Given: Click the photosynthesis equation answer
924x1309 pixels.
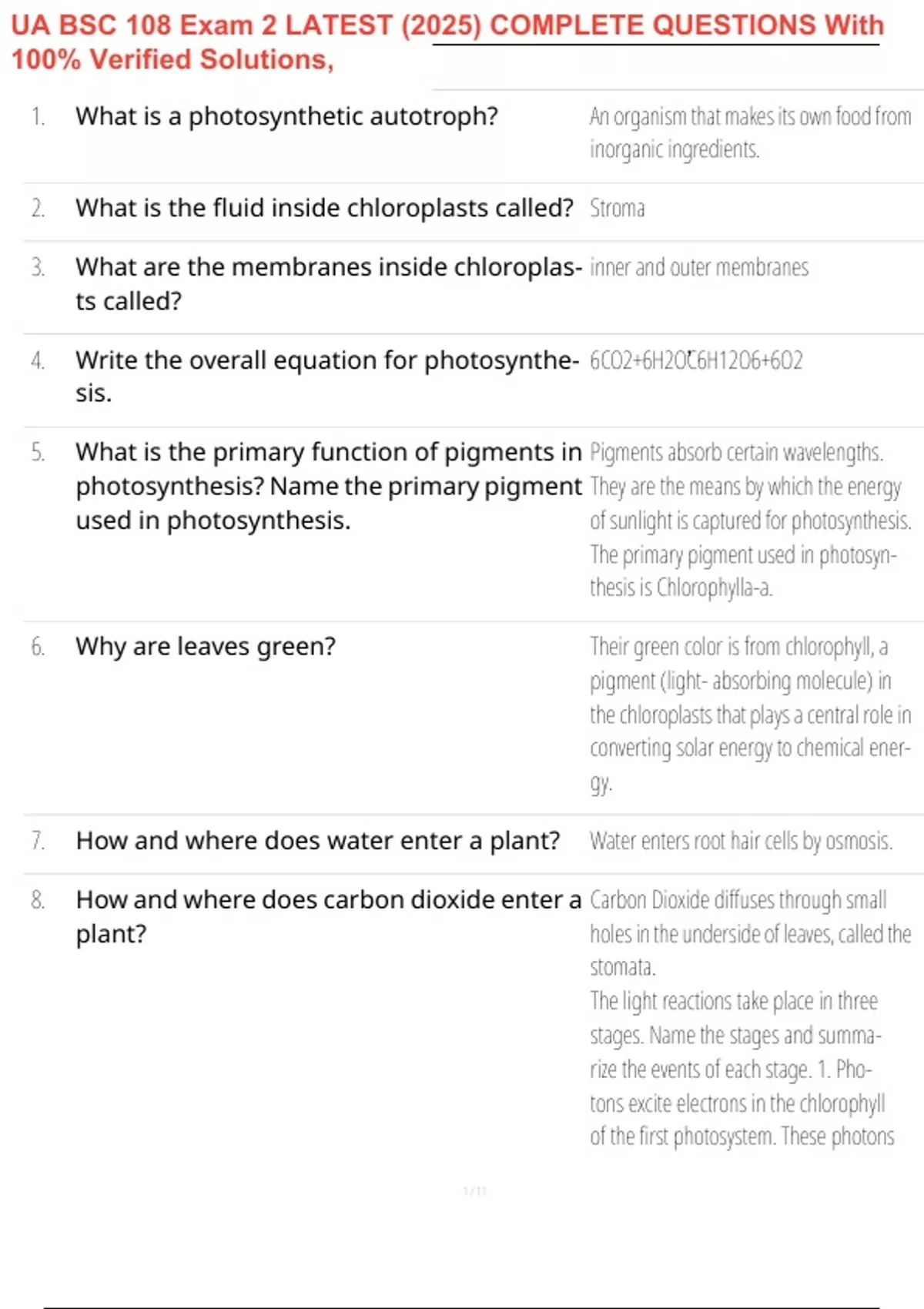Looking at the screenshot, I should pos(695,360).
